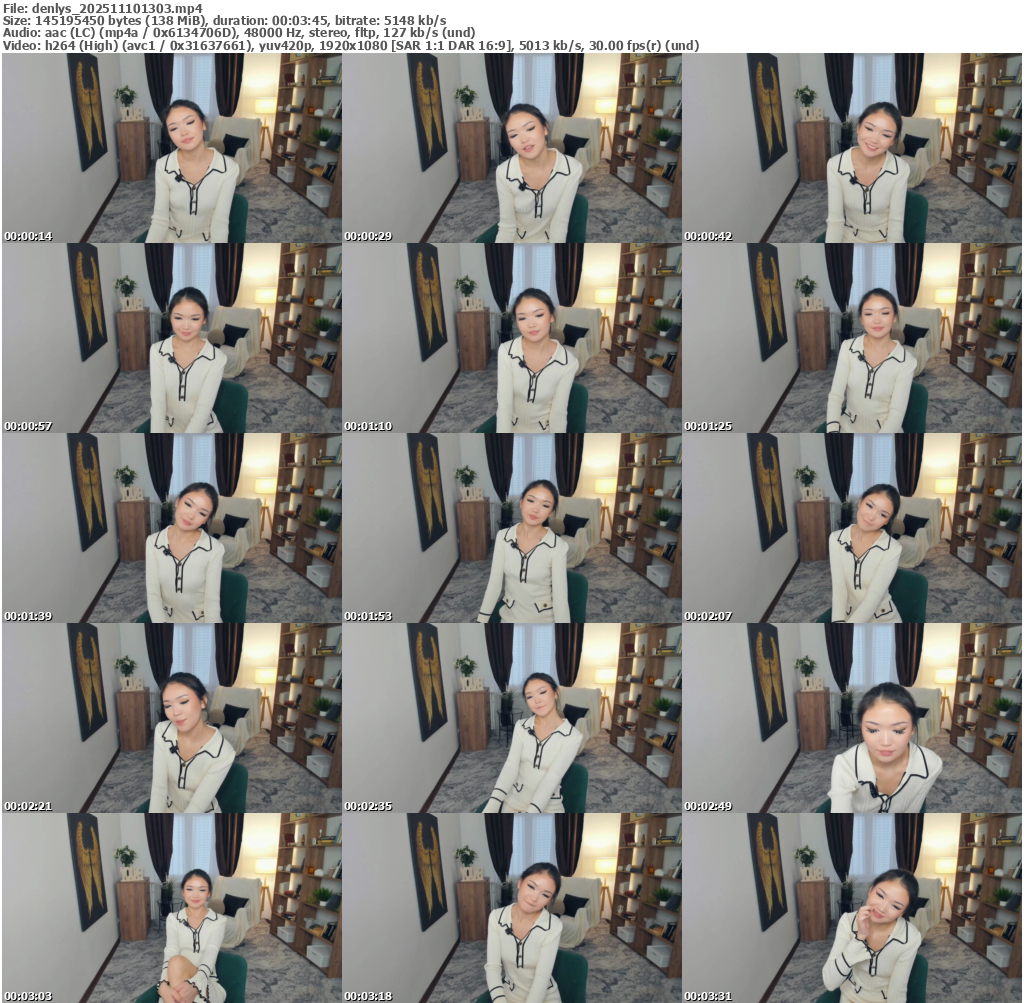Open the frame stamped 00:00:57
Viewport: 1024px width, 1003px height.
pyautogui.click(x=172, y=338)
